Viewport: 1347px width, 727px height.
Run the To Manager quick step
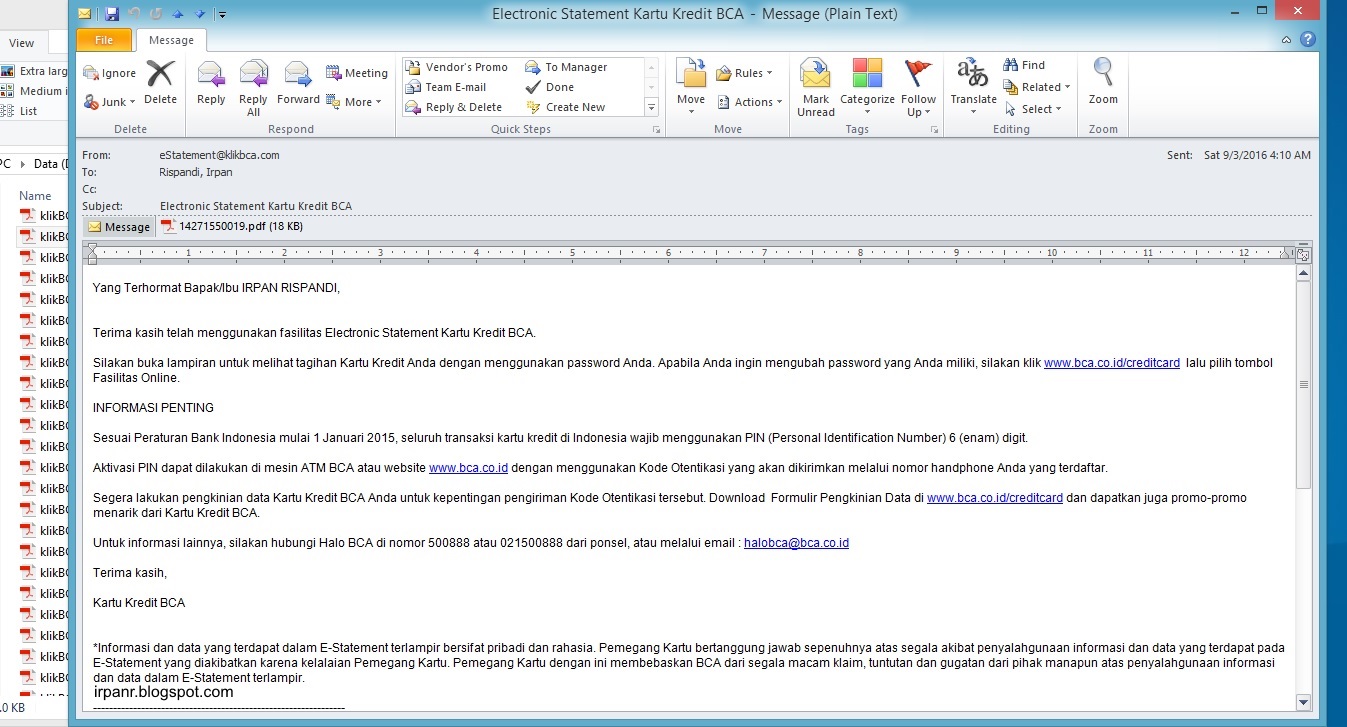click(x=566, y=67)
